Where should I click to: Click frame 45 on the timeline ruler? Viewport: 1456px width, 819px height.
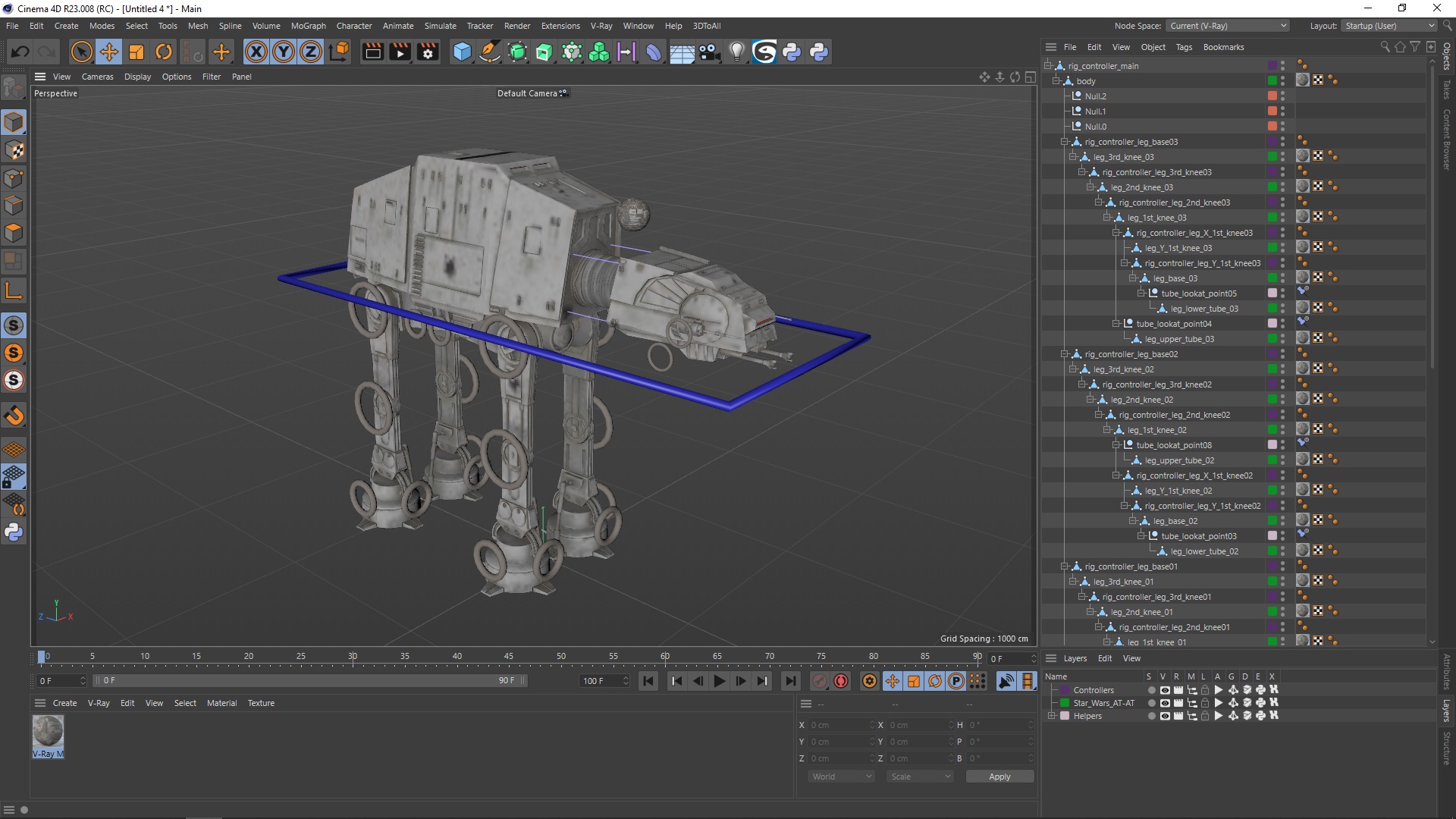509,656
